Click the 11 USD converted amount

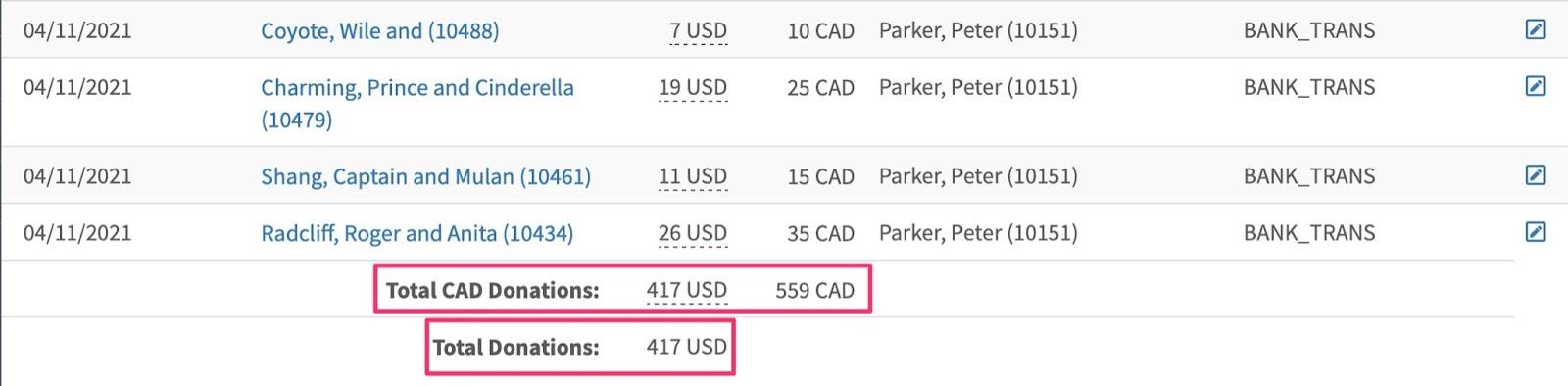(x=693, y=176)
